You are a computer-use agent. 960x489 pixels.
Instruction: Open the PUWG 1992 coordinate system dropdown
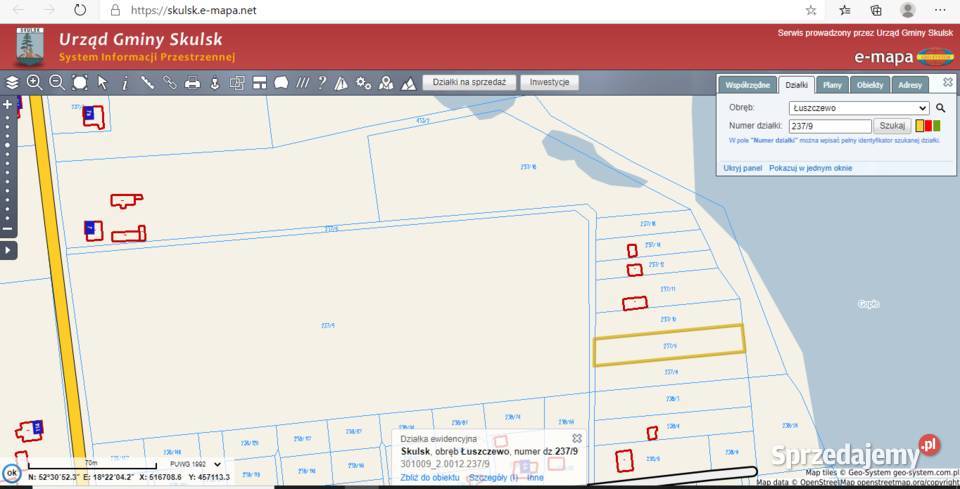[x=196, y=464]
